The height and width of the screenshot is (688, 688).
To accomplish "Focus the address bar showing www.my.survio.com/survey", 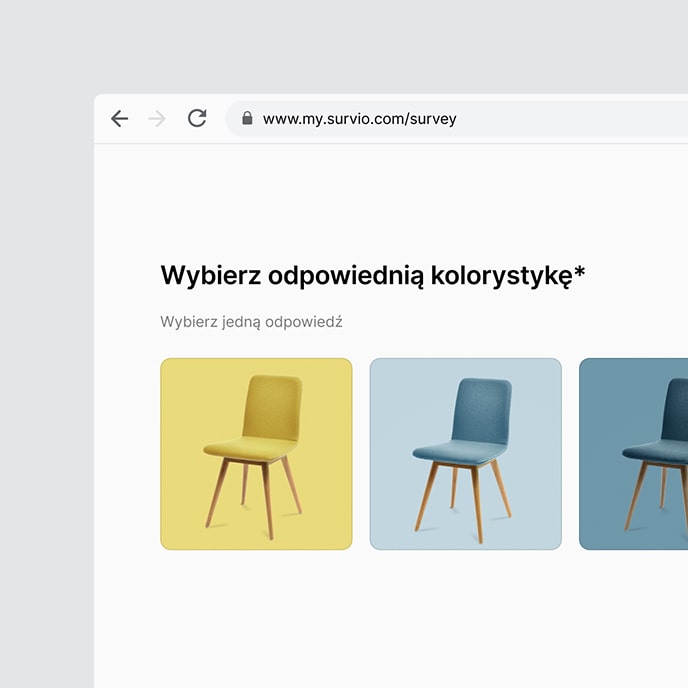I will pos(450,119).
